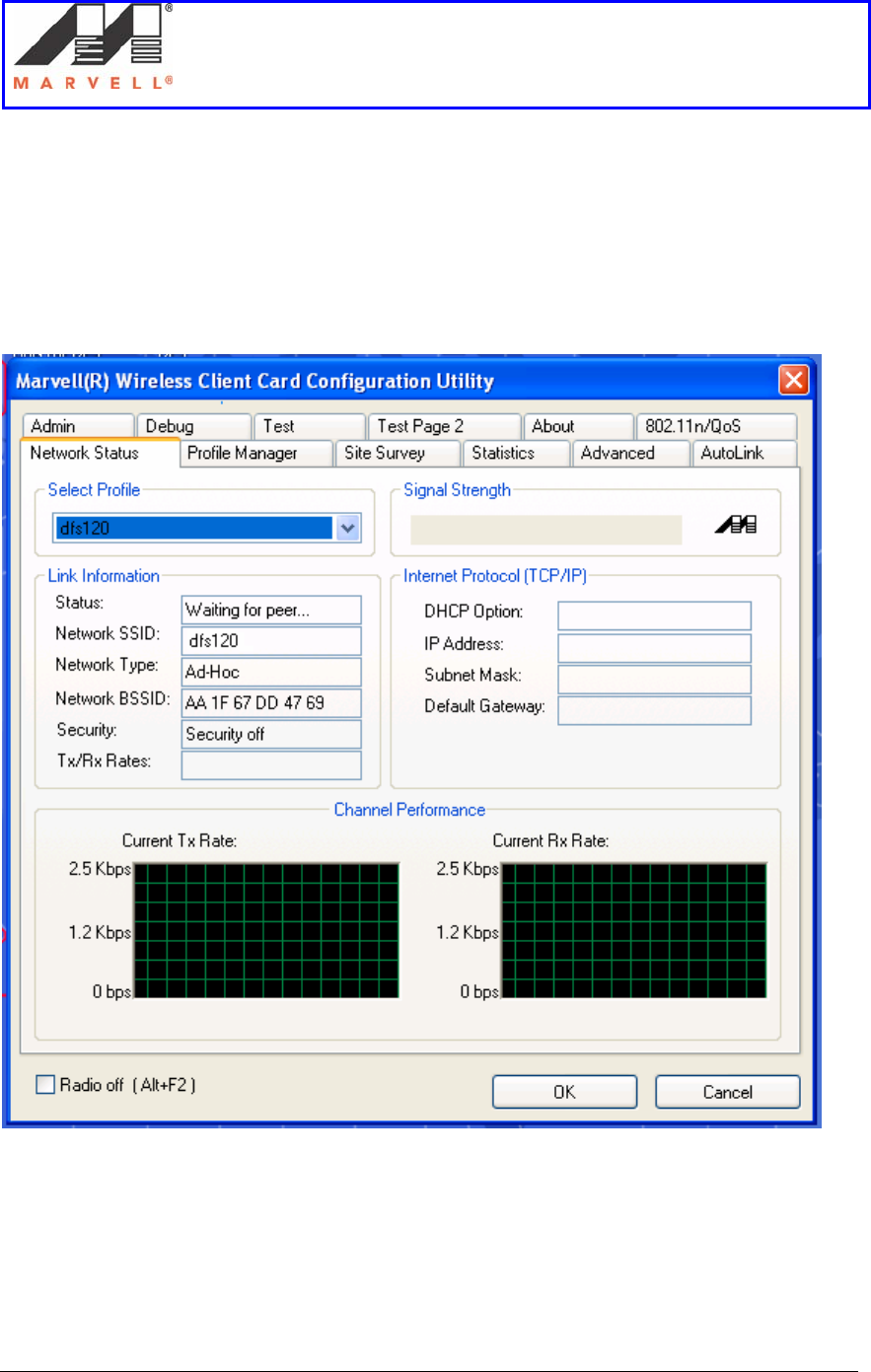This screenshot has width=871, height=1372.
Task: Show the About tab
Action: [x=578, y=426]
